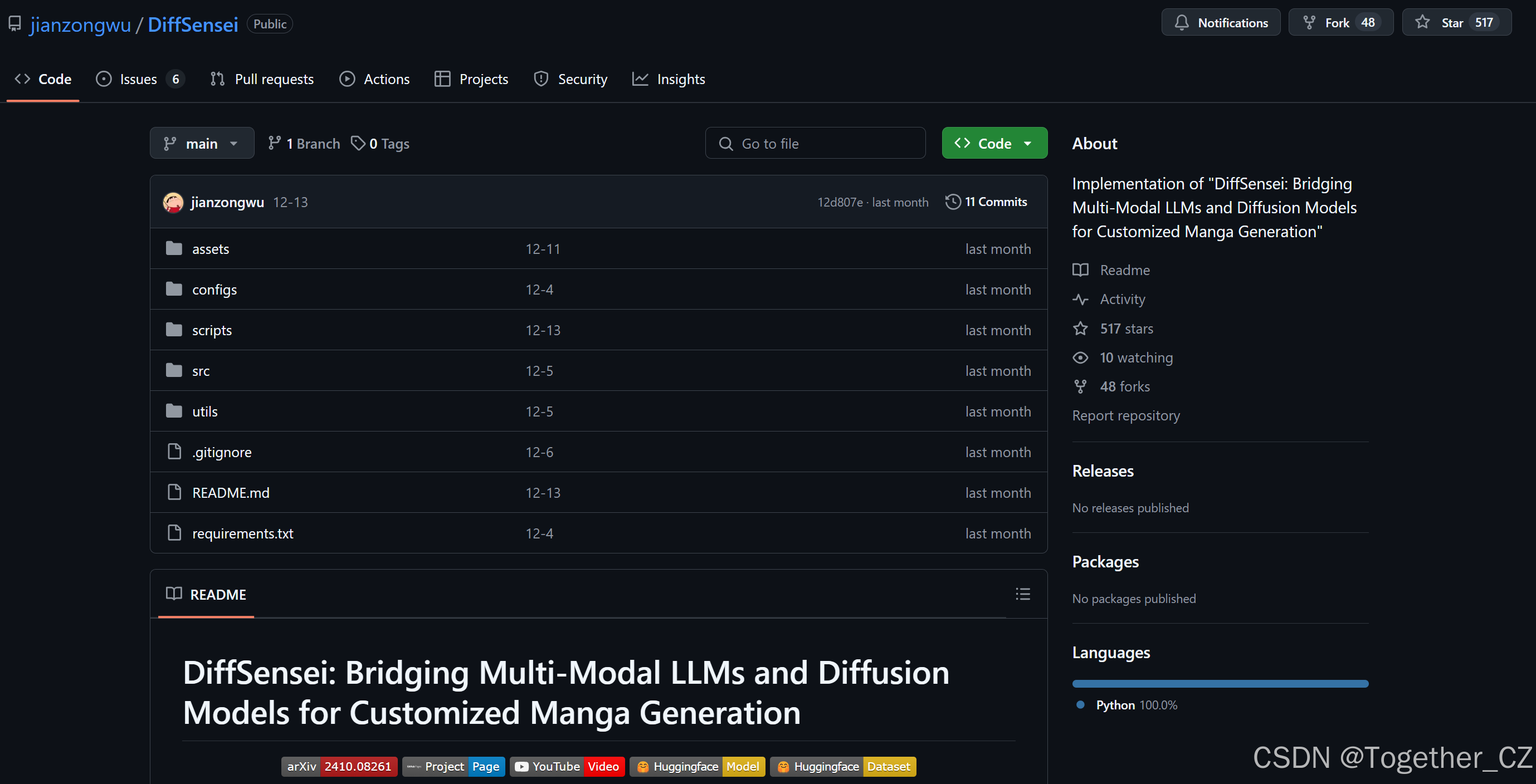Click the Security shield icon
Viewport: 1536px width, 784px height.
click(x=541, y=79)
